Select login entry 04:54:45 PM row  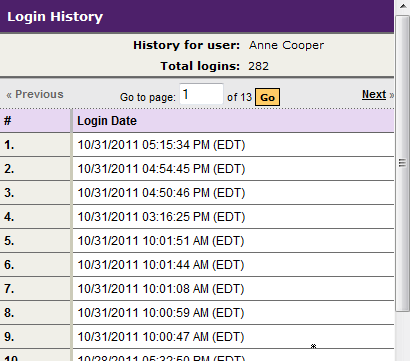(197, 169)
